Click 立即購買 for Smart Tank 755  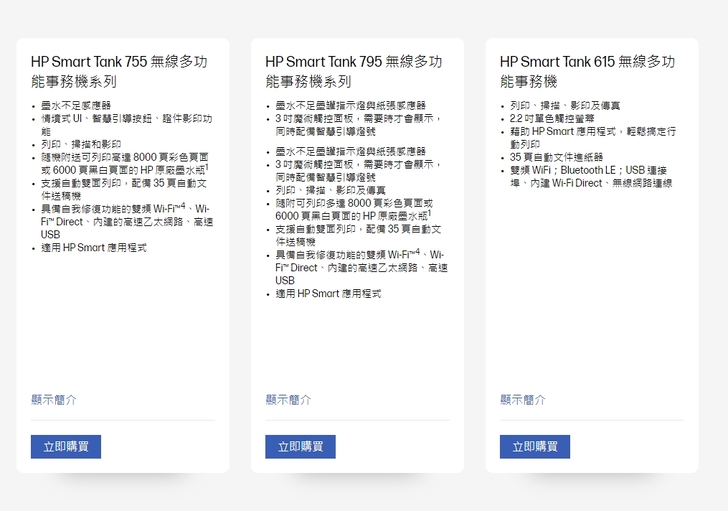coord(66,446)
